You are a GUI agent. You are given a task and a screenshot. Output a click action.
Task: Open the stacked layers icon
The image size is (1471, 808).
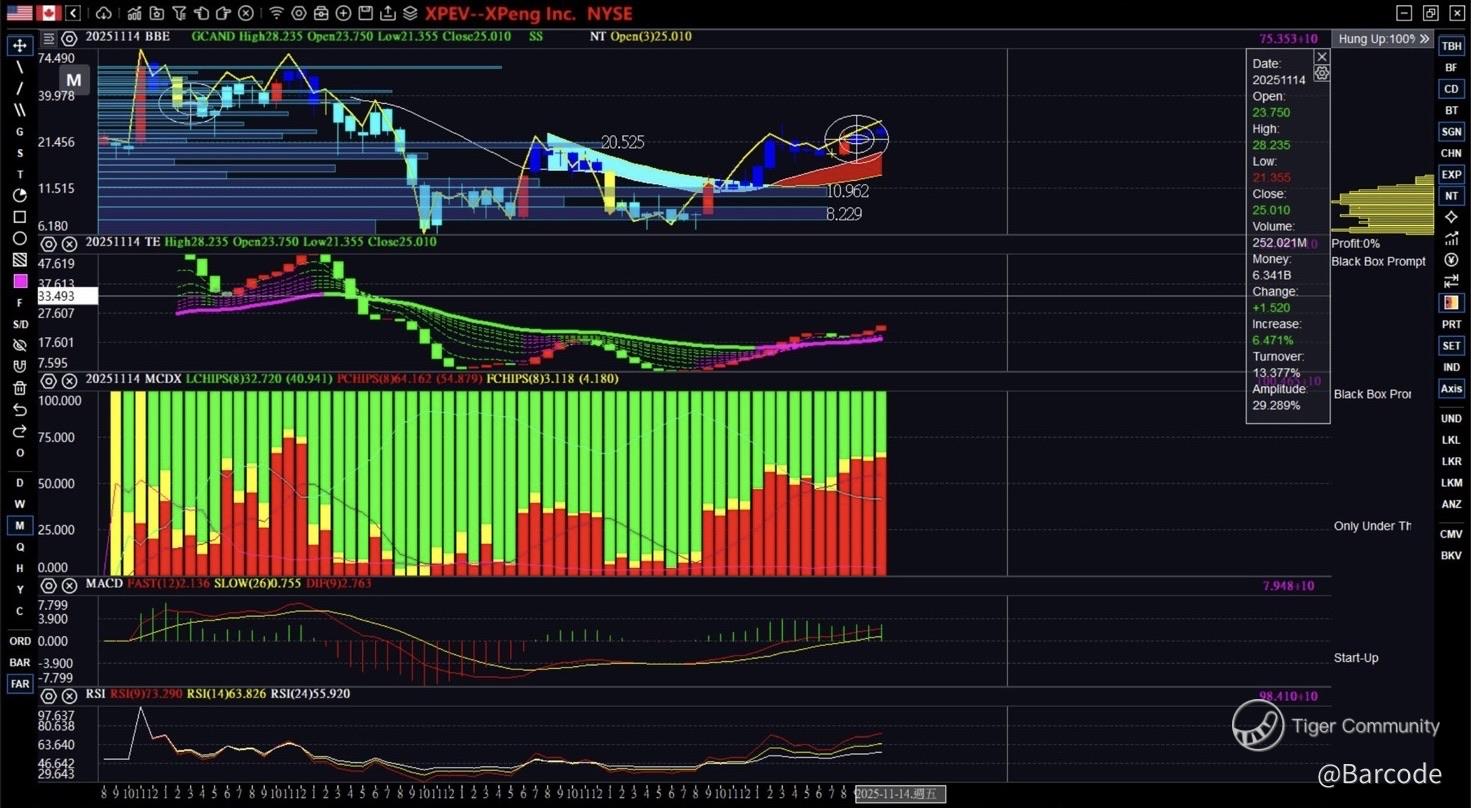[x=409, y=13]
